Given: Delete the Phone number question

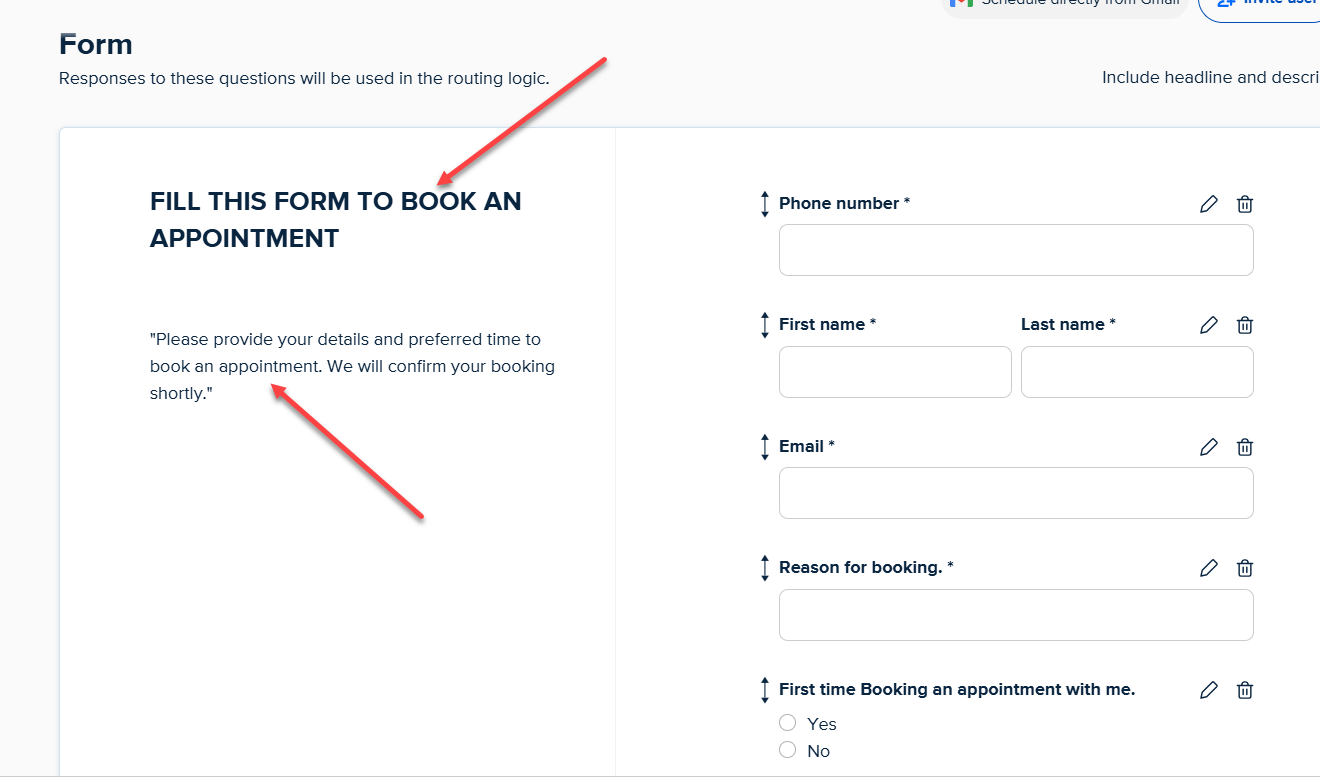Looking at the screenshot, I should 1245,204.
